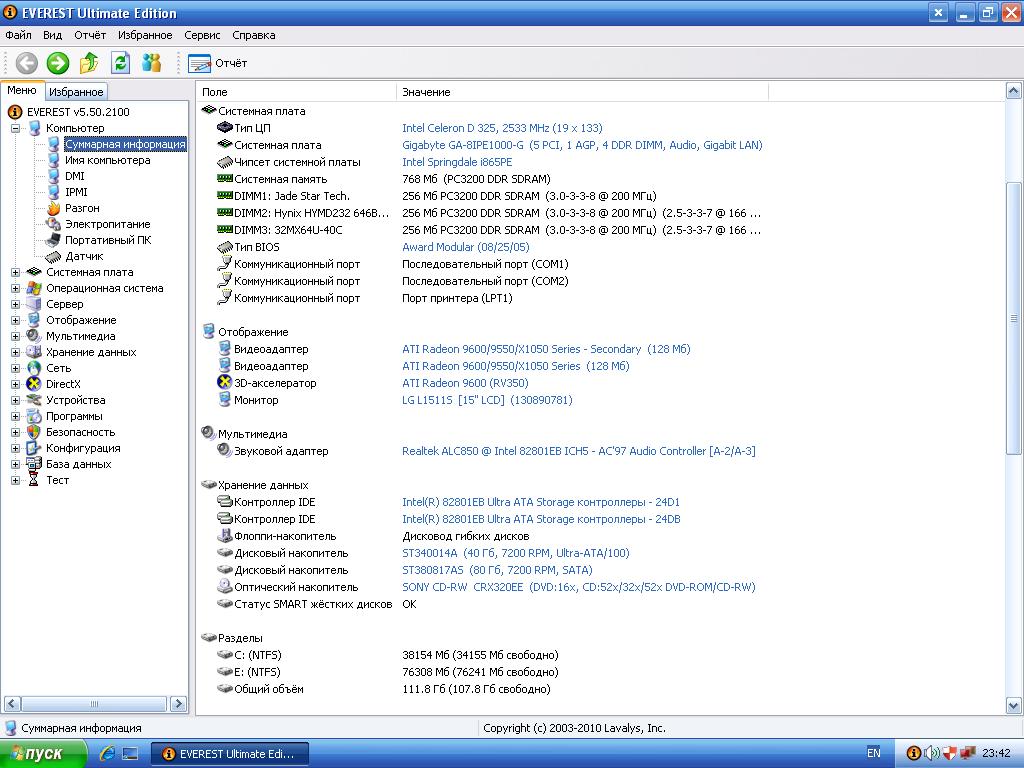The height and width of the screenshot is (768, 1024).
Task: Collapse the Компьютер tree node
Action: pyautogui.click(x=15, y=129)
